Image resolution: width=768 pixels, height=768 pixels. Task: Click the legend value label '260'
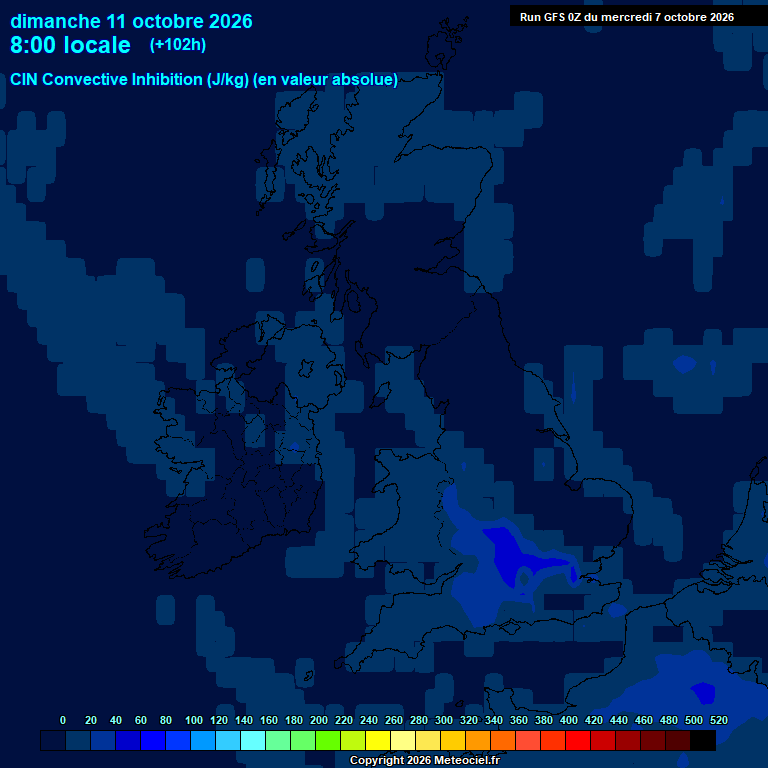point(394,720)
